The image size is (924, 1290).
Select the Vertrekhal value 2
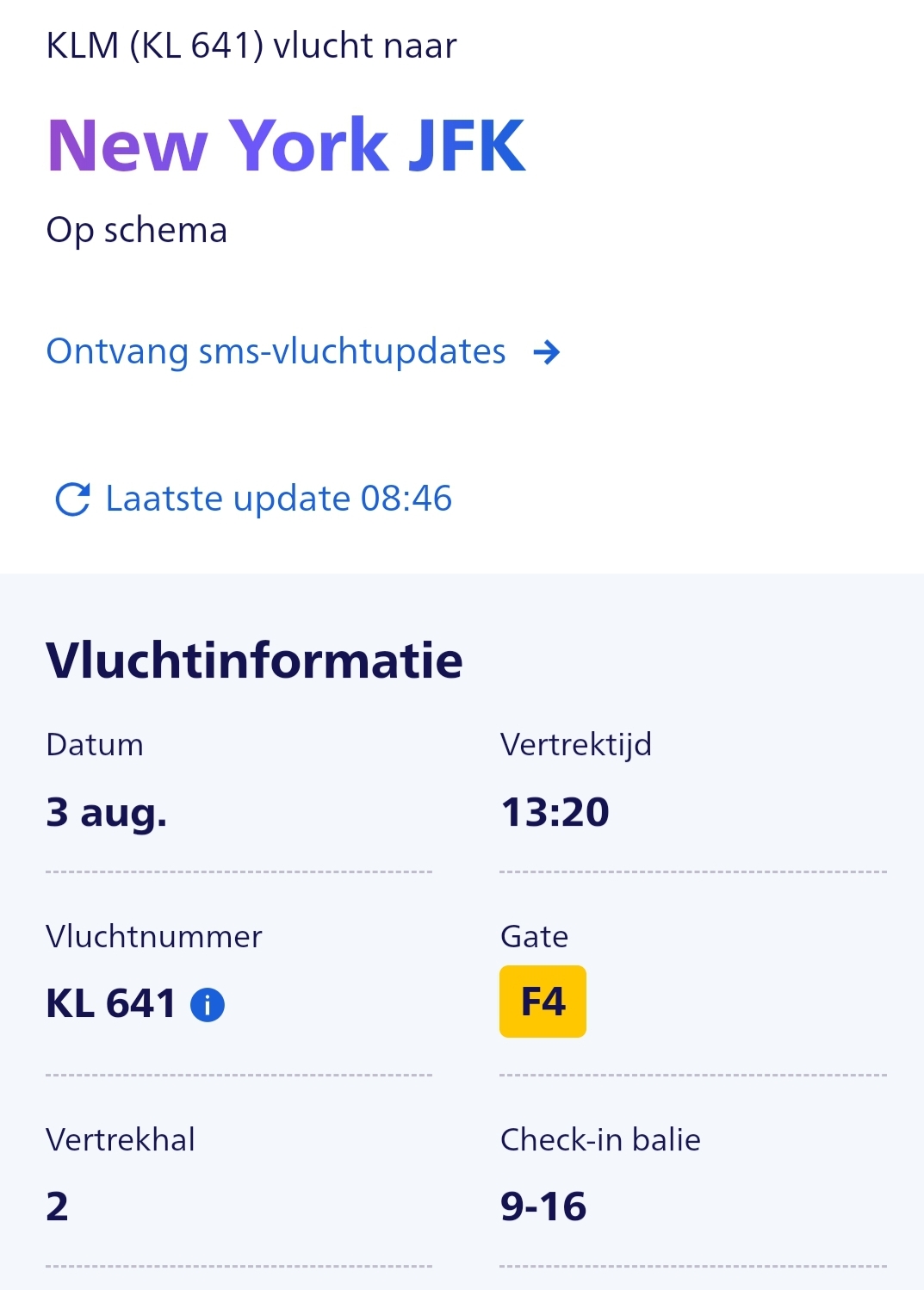pos(57,1206)
